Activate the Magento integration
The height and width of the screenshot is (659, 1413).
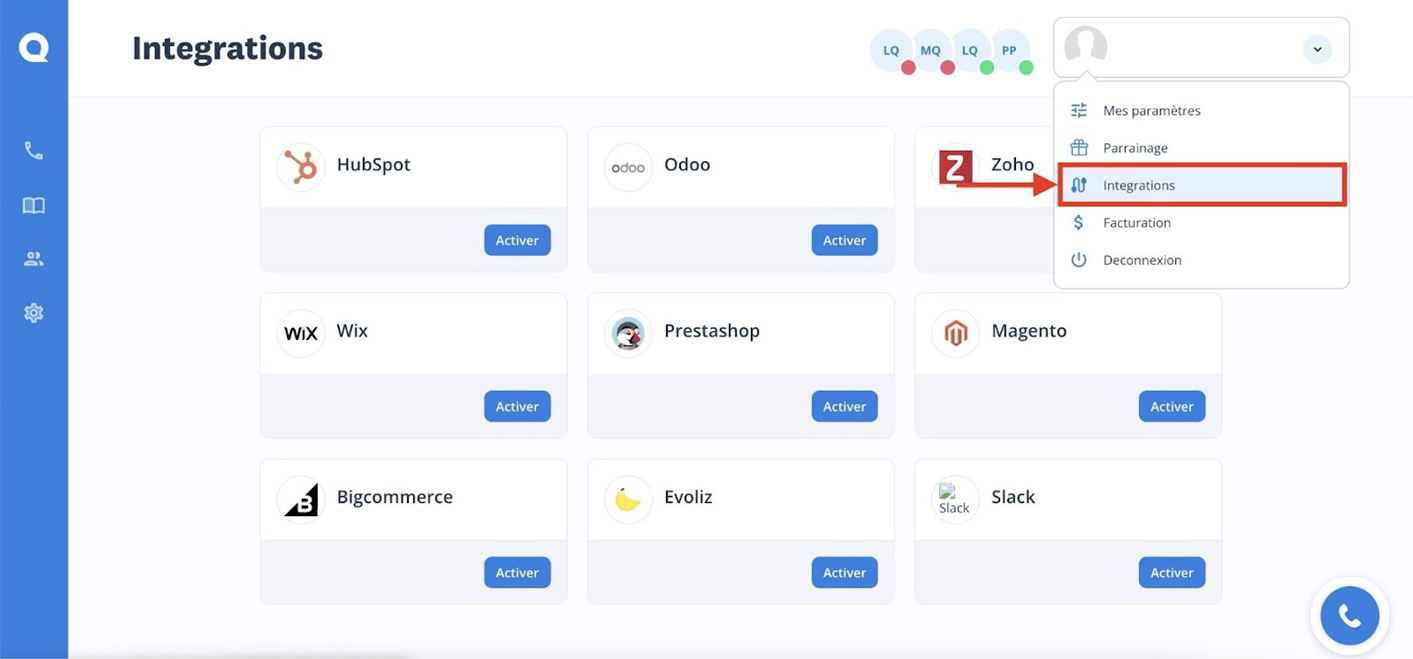(1171, 406)
